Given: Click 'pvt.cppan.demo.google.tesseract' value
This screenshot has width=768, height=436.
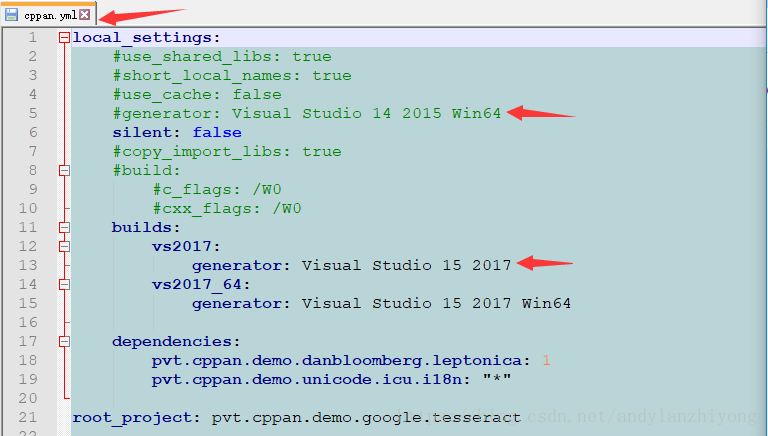Looking at the screenshot, I should tap(366, 417).
